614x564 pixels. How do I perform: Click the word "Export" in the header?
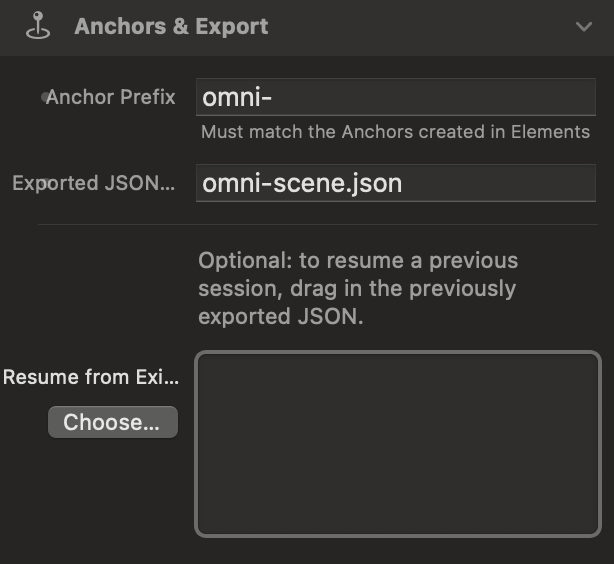(232, 27)
